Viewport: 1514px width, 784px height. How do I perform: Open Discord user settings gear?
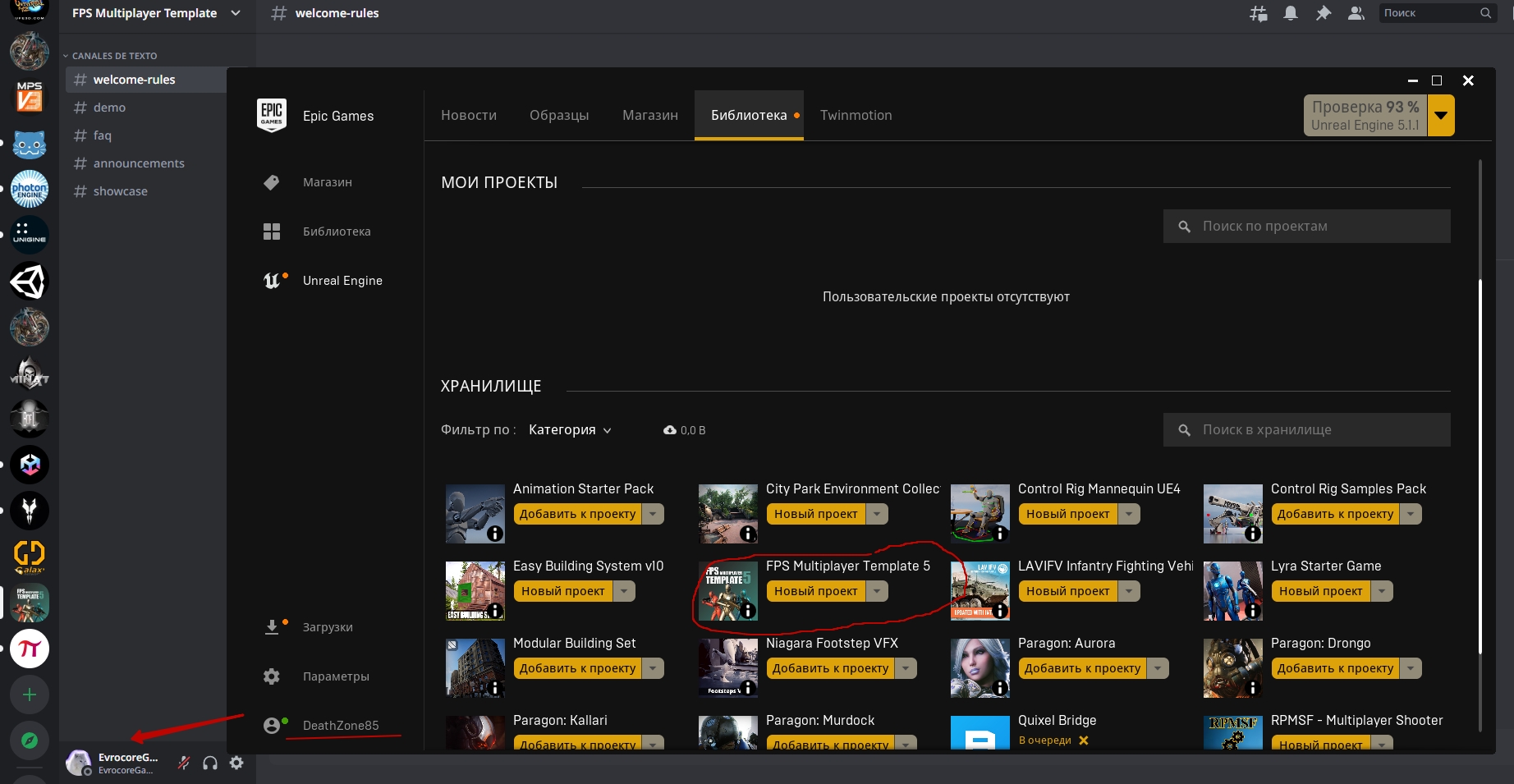pyautogui.click(x=236, y=763)
